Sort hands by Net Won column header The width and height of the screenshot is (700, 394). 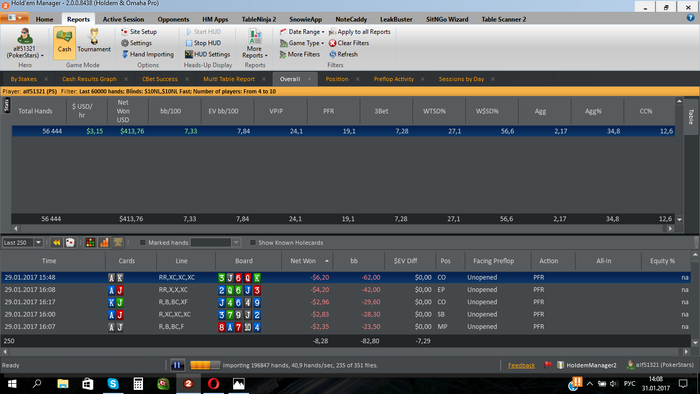coord(307,261)
